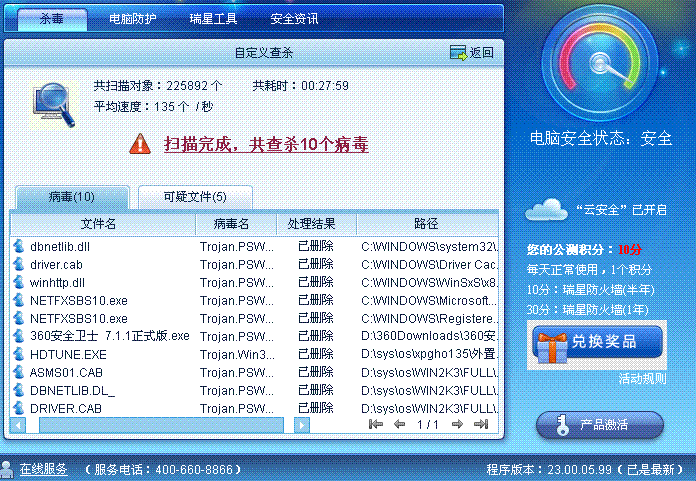Select the HDTUNE.EXE file name
The image size is (696, 481).
click(x=68, y=355)
